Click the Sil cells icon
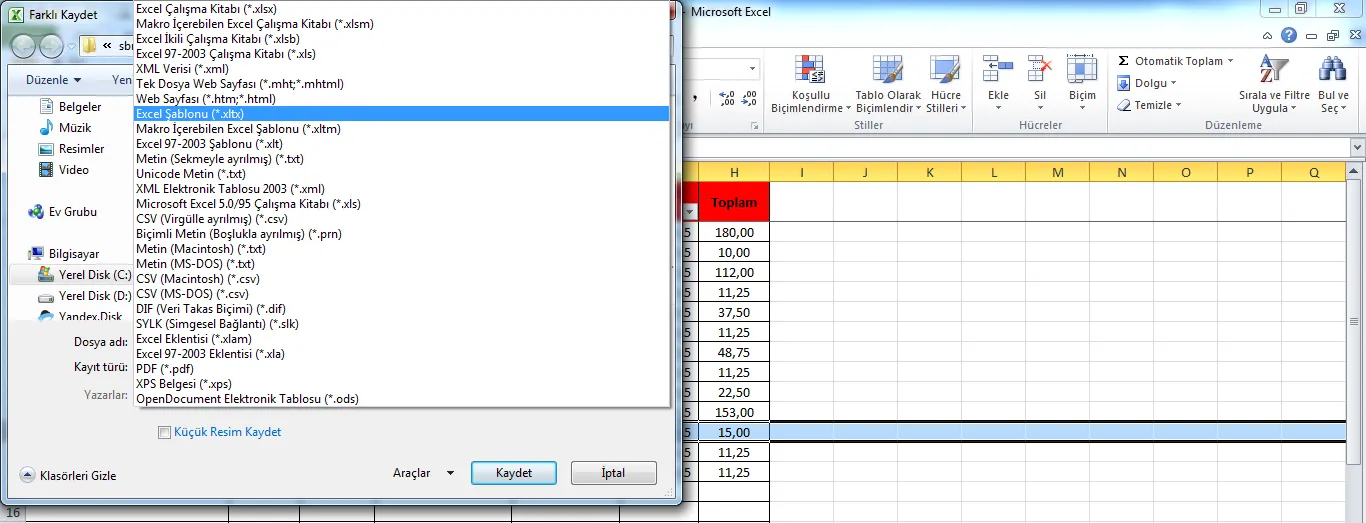1366x523 pixels. coord(1040,69)
